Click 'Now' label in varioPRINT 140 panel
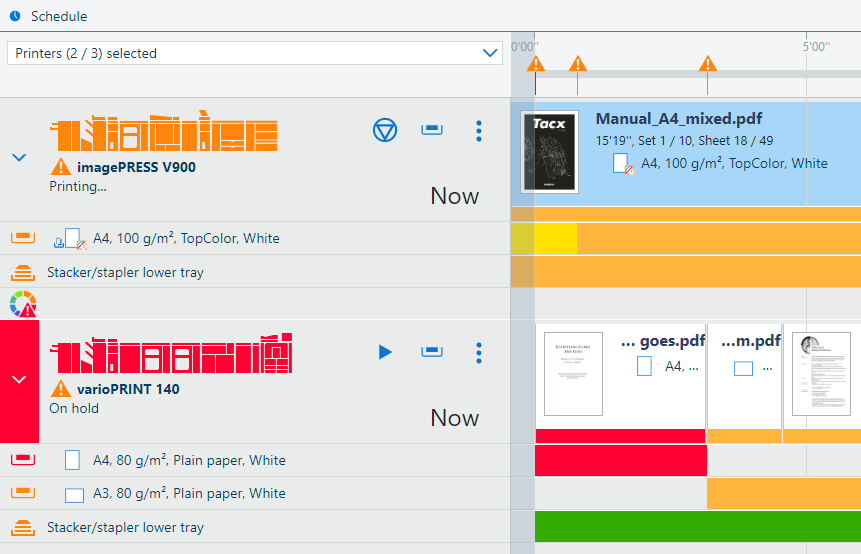 pyautogui.click(x=455, y=418)
